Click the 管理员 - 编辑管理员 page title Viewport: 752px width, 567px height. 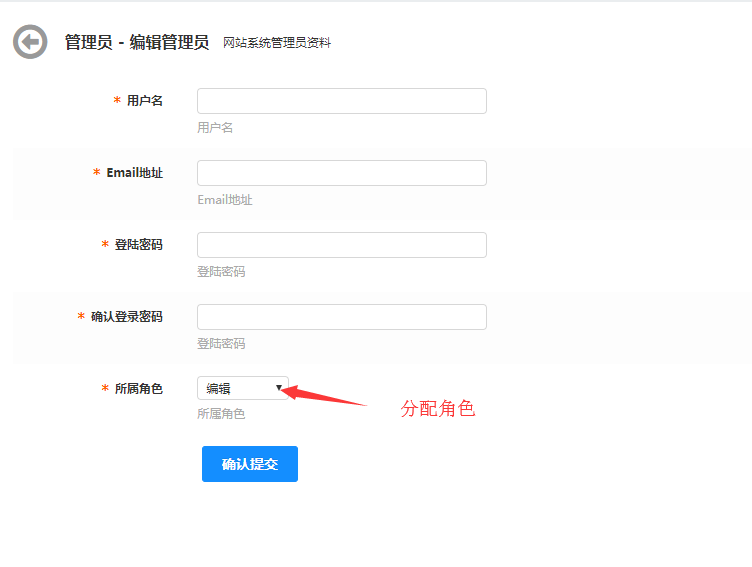136,42
